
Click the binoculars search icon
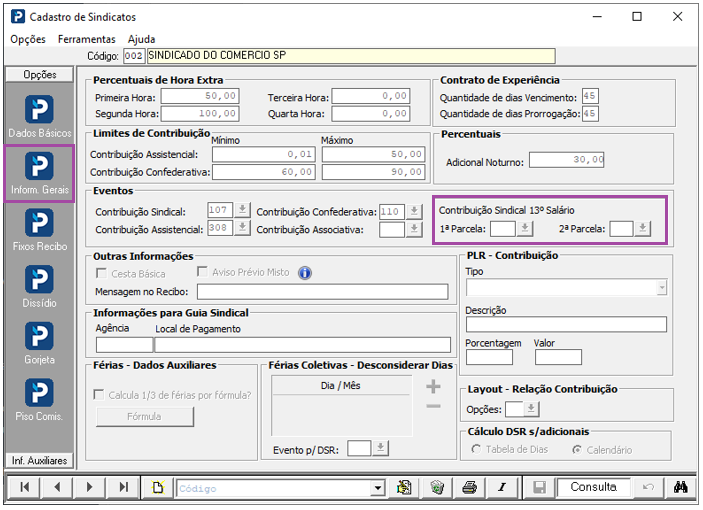pyautogui.click(x=680, y=487)
